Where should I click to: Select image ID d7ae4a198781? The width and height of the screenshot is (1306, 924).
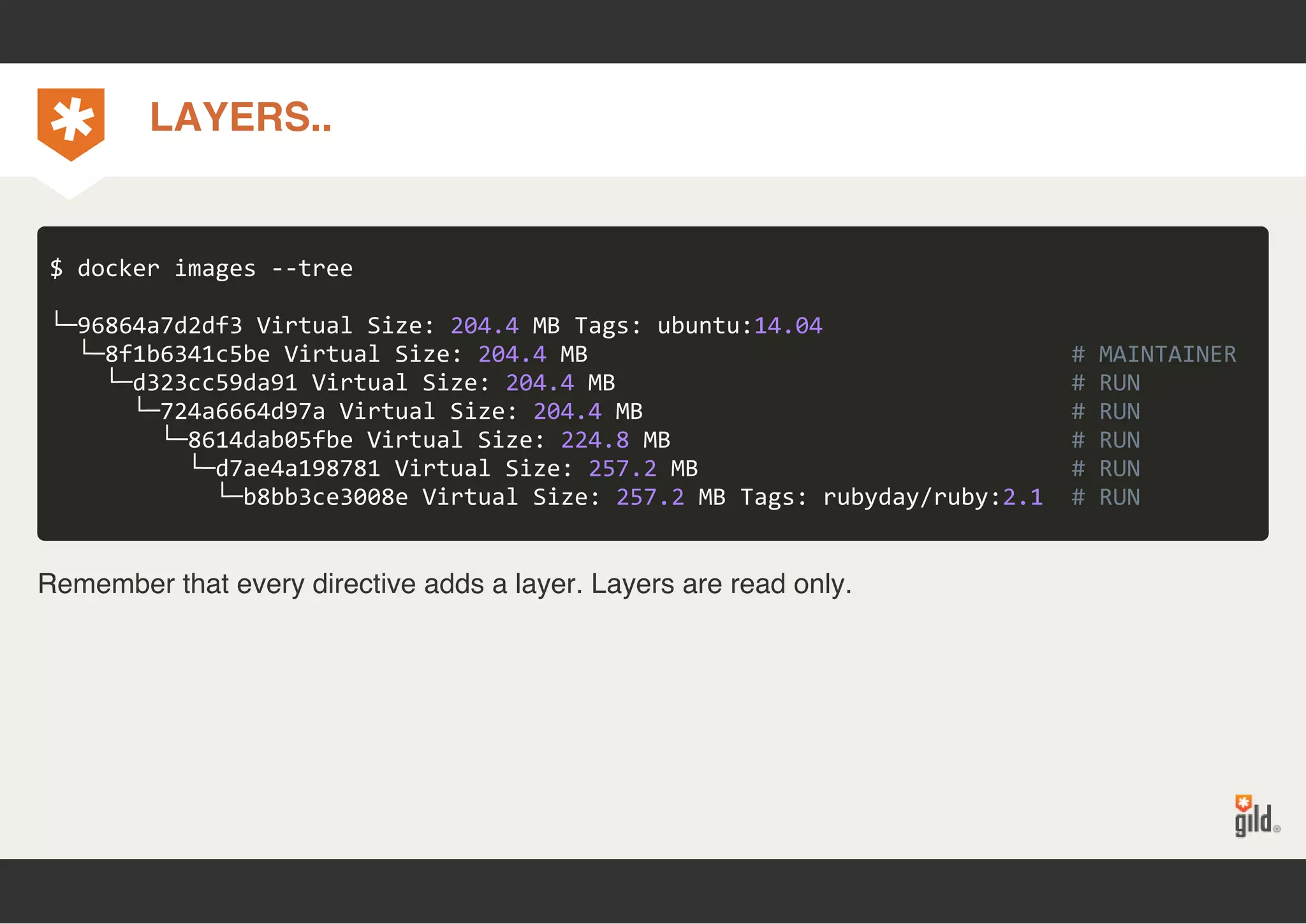pos(298,469)
